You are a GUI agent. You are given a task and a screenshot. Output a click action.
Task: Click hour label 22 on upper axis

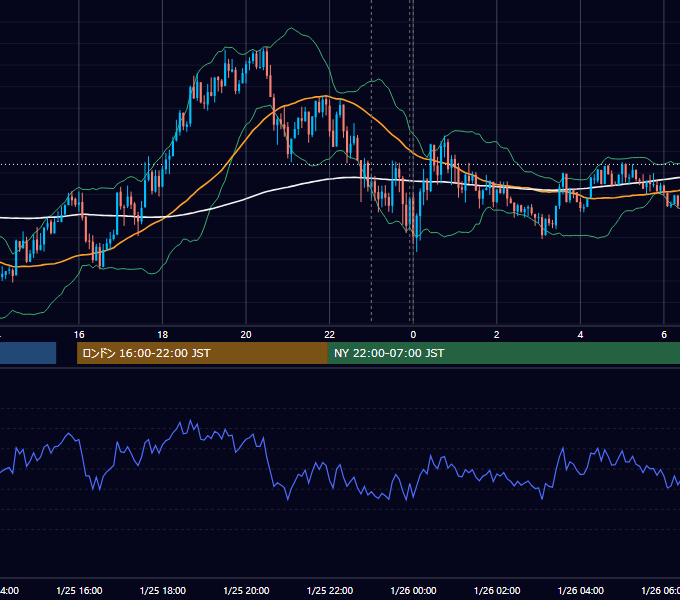click(330, 335)
